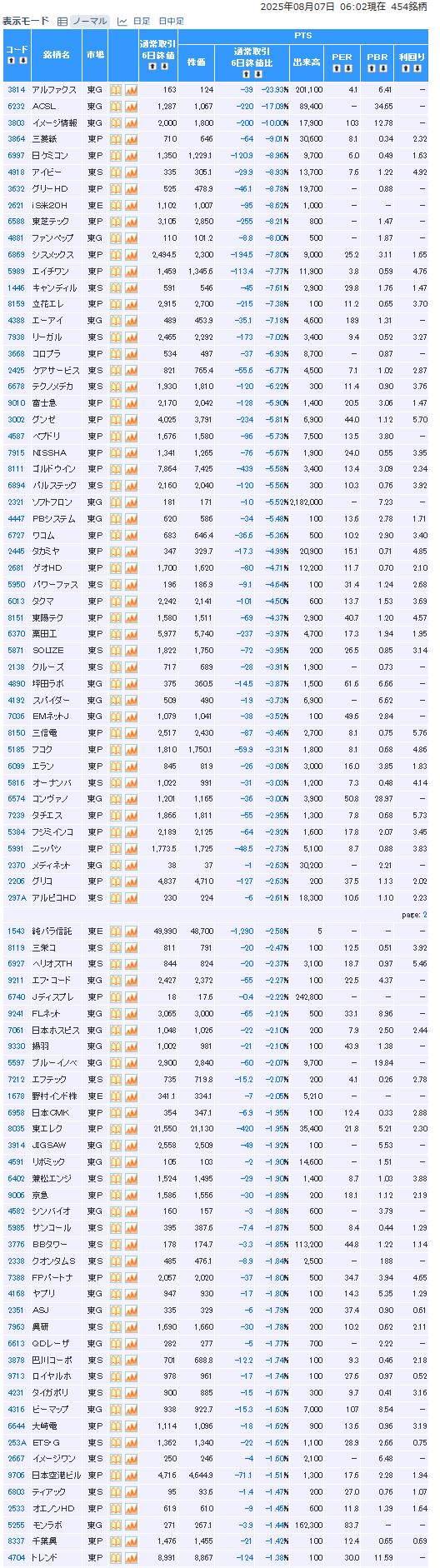Open the book icon for トレンド
This screenshot has height=1568, width=440.
pyautogui.click(x=116, y=1557)
